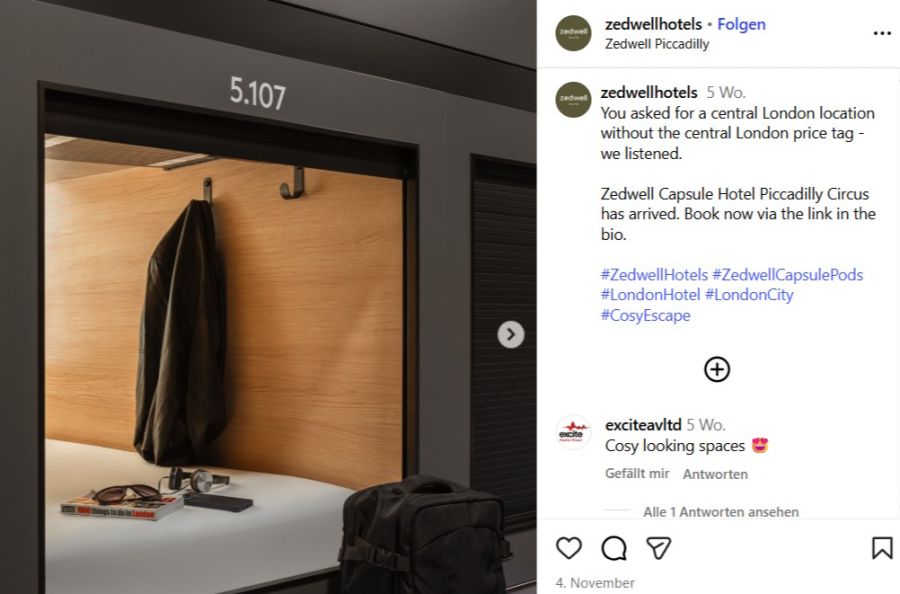Open the Zedwell Piccadilly location page
This screenshot has width=900, height=594.
coord(657,44)
